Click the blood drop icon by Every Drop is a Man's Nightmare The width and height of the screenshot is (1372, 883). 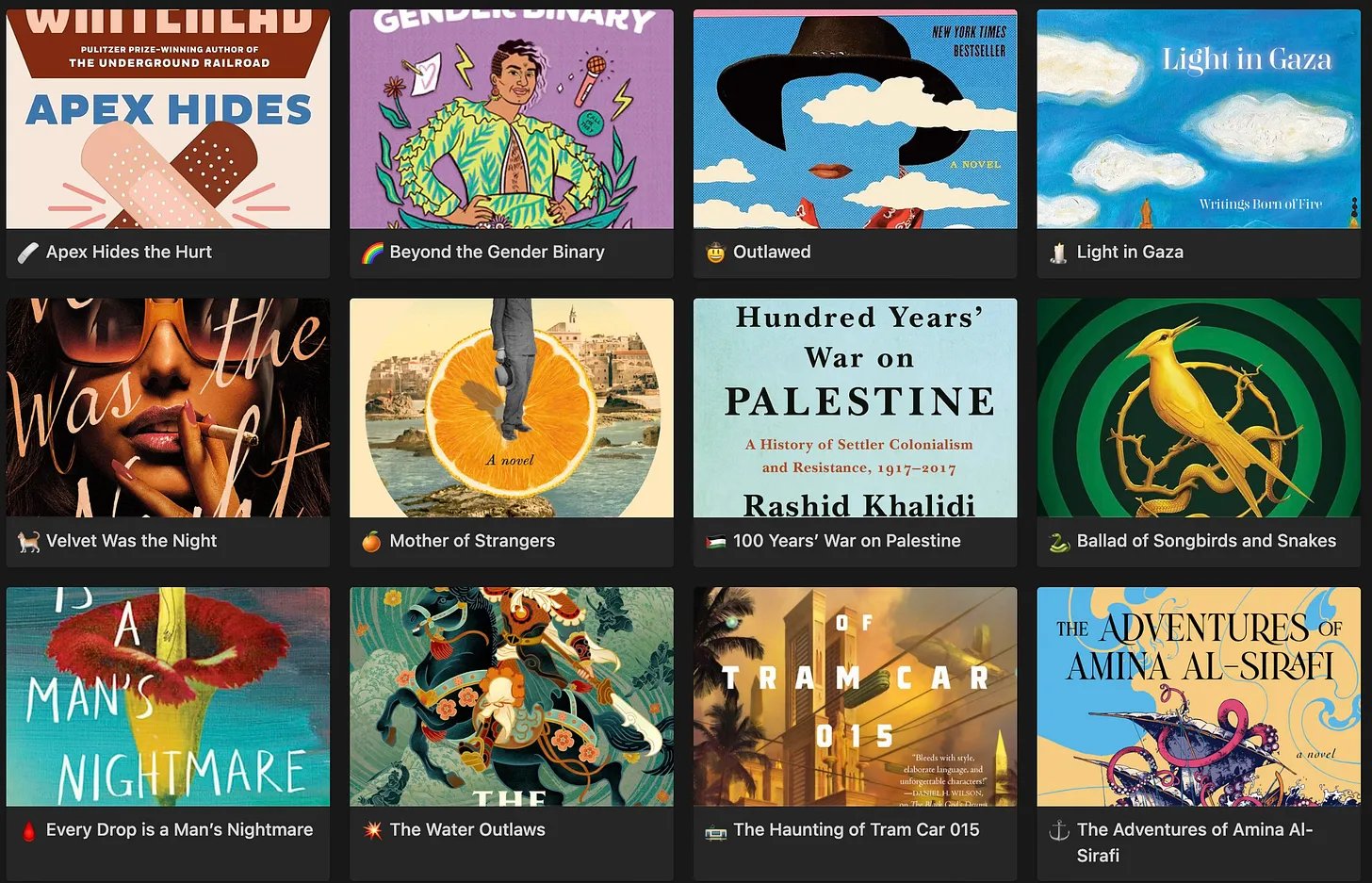tap(28, 830)
